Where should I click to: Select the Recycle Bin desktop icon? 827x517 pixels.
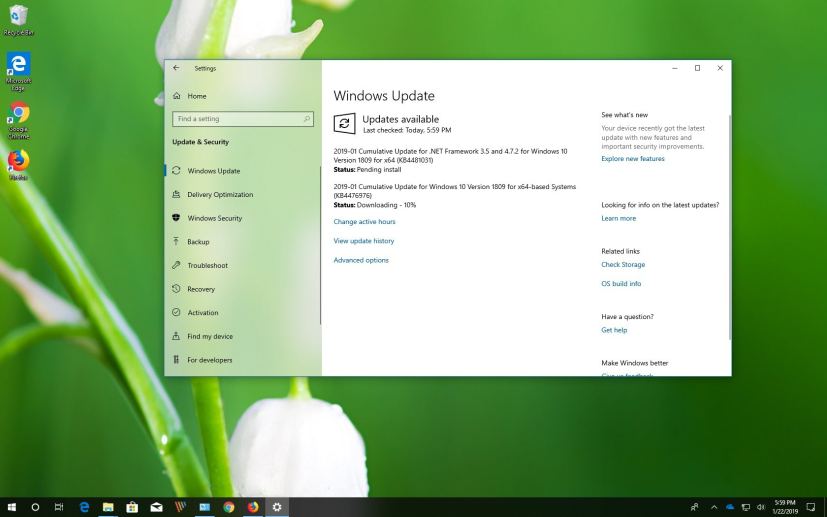18,21
